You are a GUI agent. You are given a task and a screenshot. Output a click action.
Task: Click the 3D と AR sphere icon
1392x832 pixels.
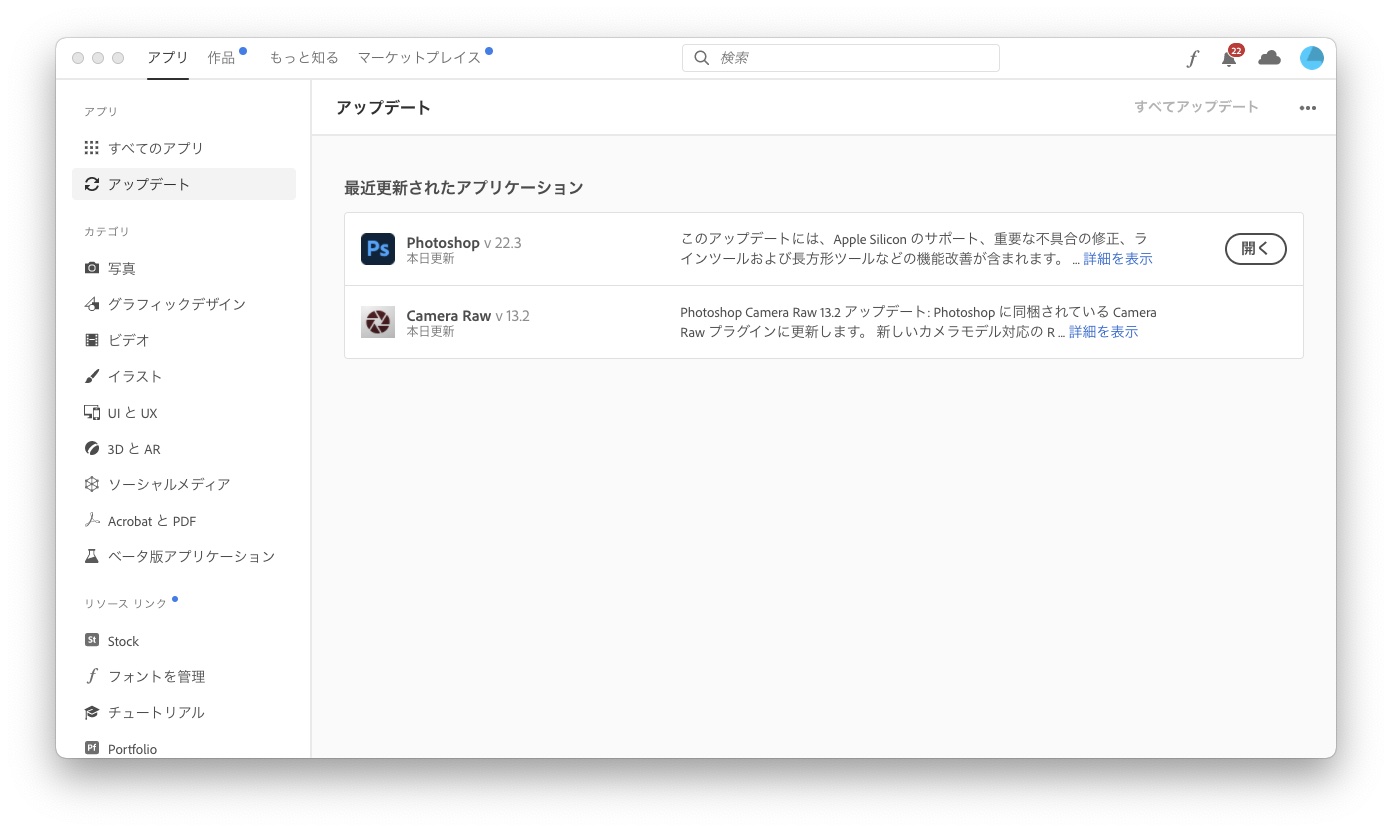pos(92,449)
